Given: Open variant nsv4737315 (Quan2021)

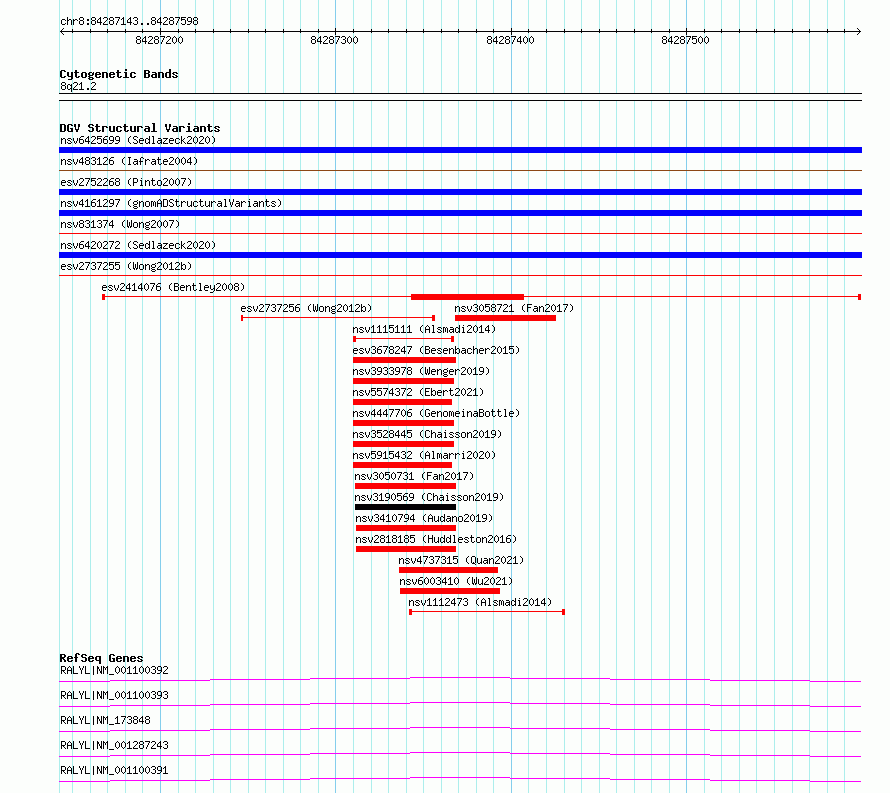Looking at the screenshot, I should click(x=461, y=560).
